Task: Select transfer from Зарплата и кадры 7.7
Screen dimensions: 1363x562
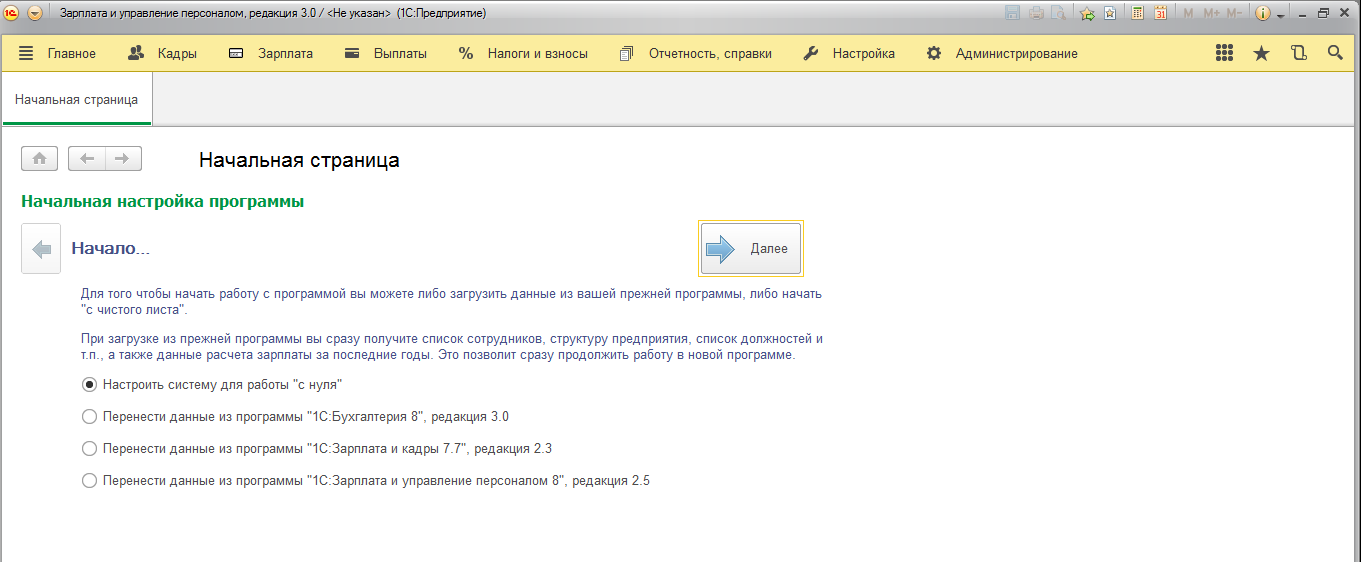Action: [317, 449]
